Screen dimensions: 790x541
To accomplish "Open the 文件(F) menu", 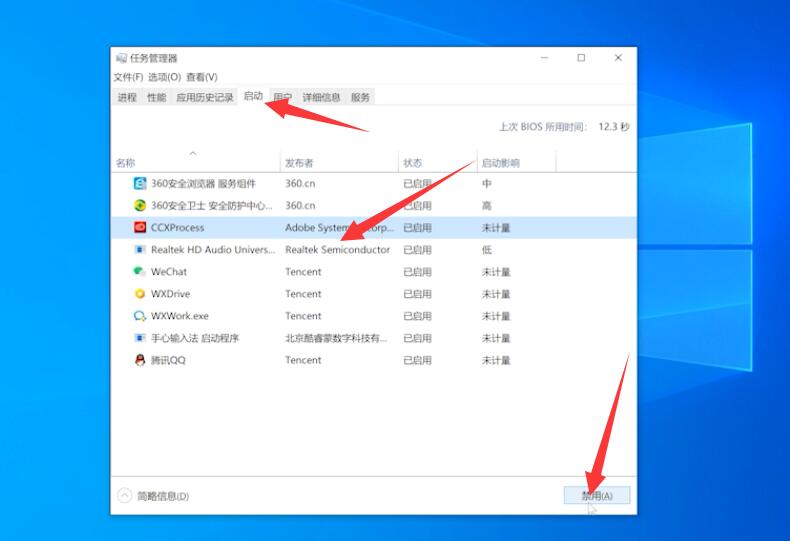I will pos(128,77).
